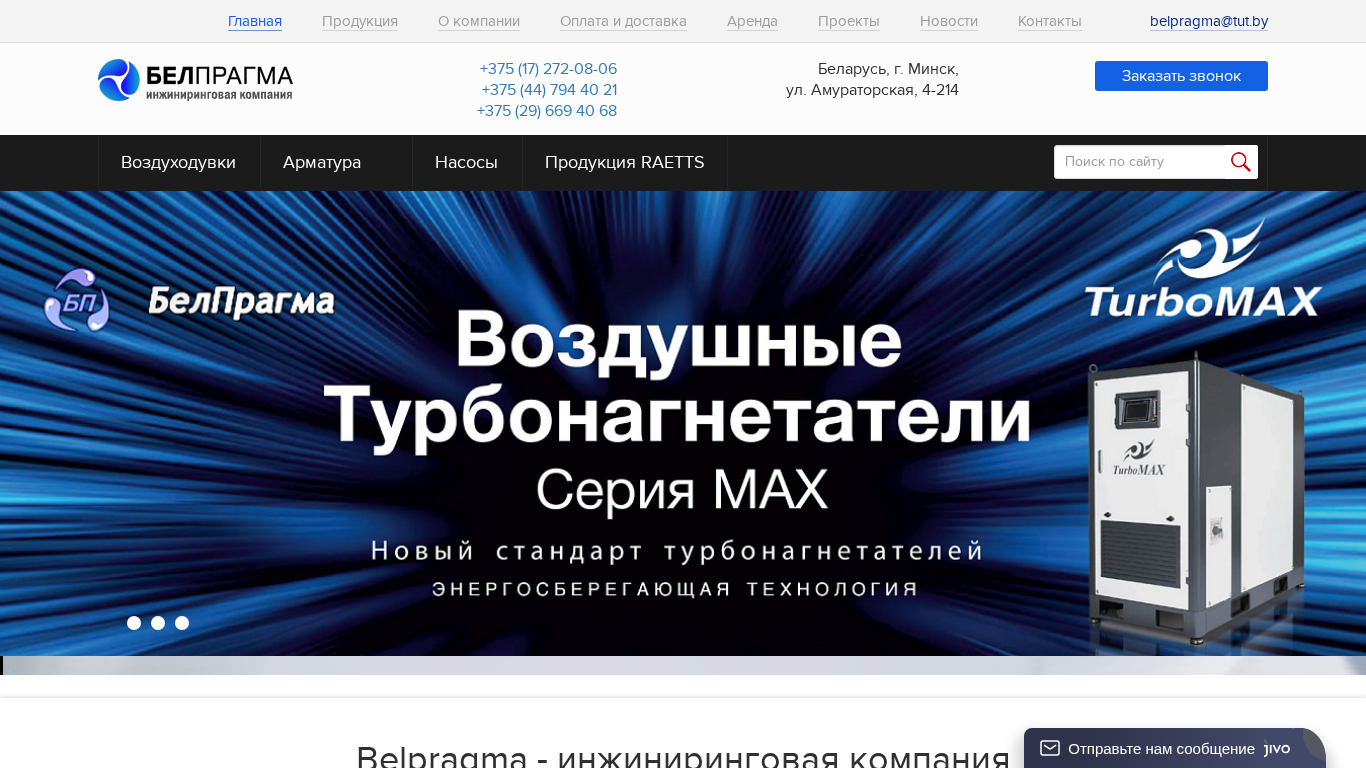Select the Насосы category
Image resolution: width=1366 pixels, height=768 pixels.
467,163
